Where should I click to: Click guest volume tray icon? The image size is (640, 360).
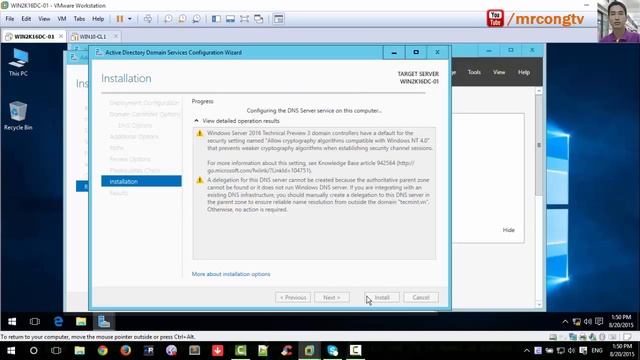587,322
